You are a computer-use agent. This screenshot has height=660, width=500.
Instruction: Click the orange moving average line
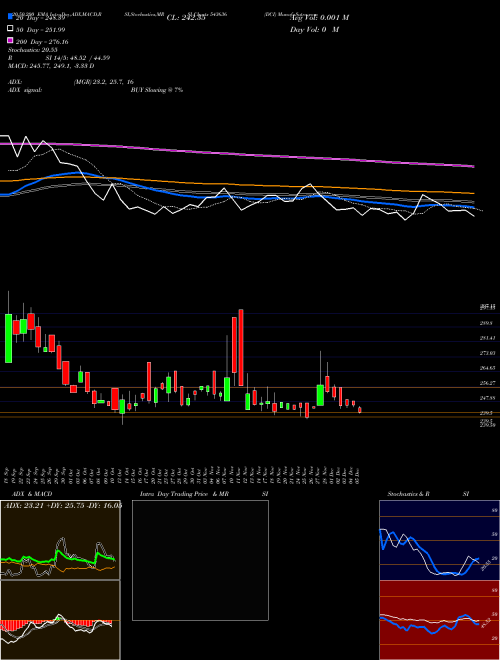pos(236,185)
